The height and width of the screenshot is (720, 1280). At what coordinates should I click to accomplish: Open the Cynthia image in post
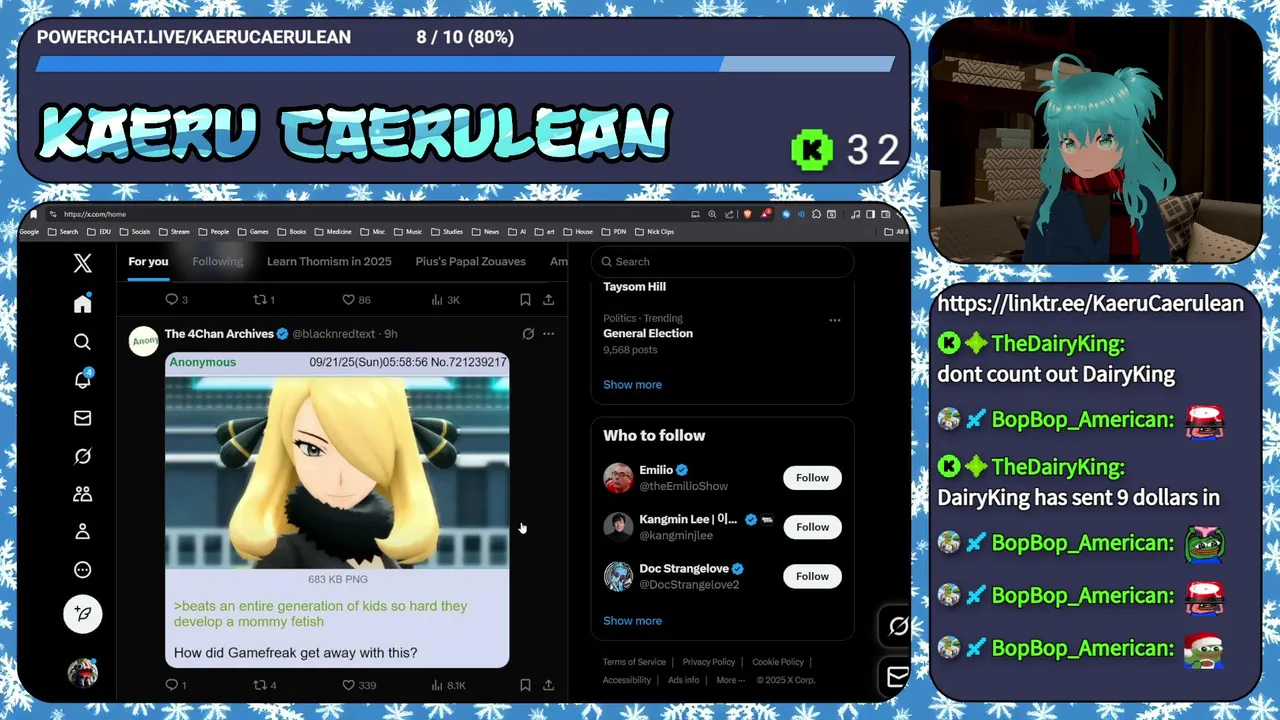pos(337,473)
